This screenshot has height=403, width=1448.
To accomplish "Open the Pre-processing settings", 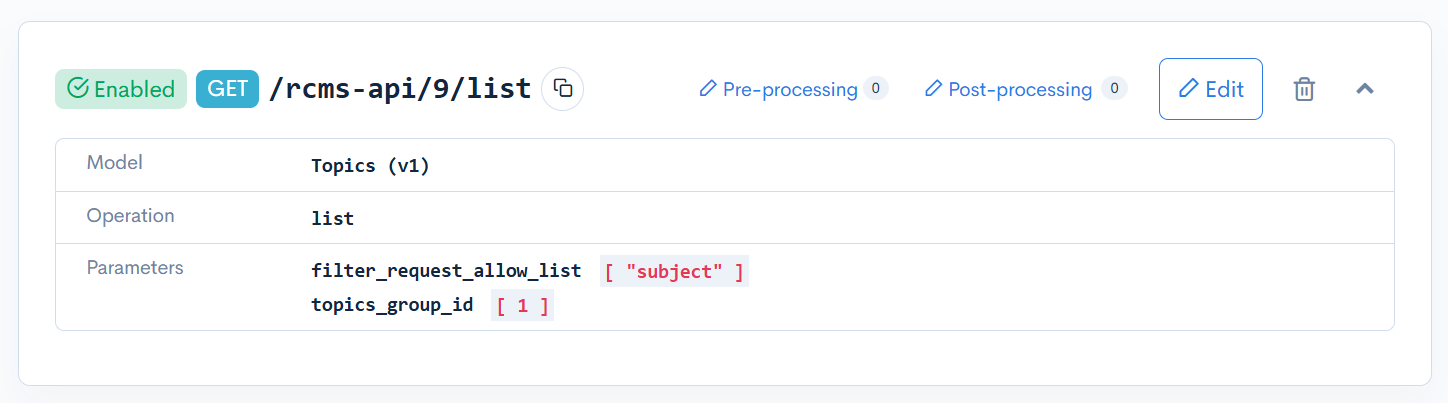I will point(778,89).
